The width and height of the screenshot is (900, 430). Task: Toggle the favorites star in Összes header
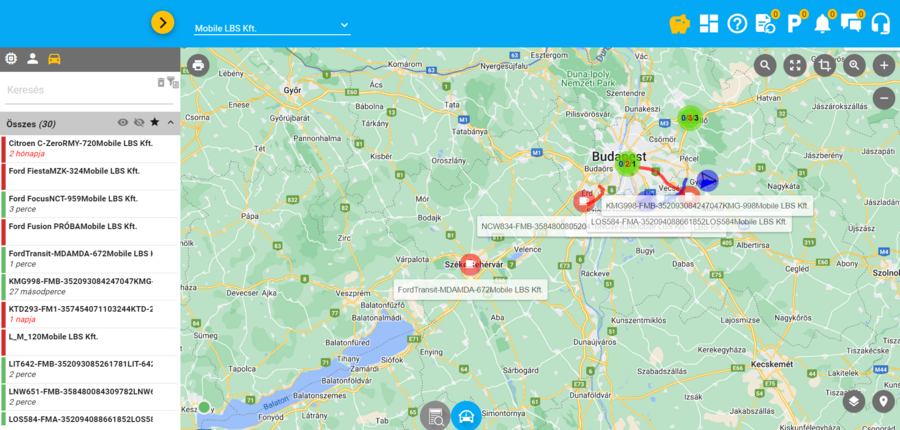154,122
